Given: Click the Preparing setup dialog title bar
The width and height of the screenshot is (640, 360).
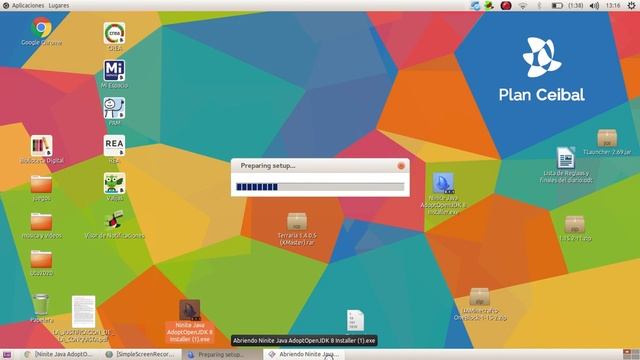Looking at the screenshot, I should click(x=320, y=166).
